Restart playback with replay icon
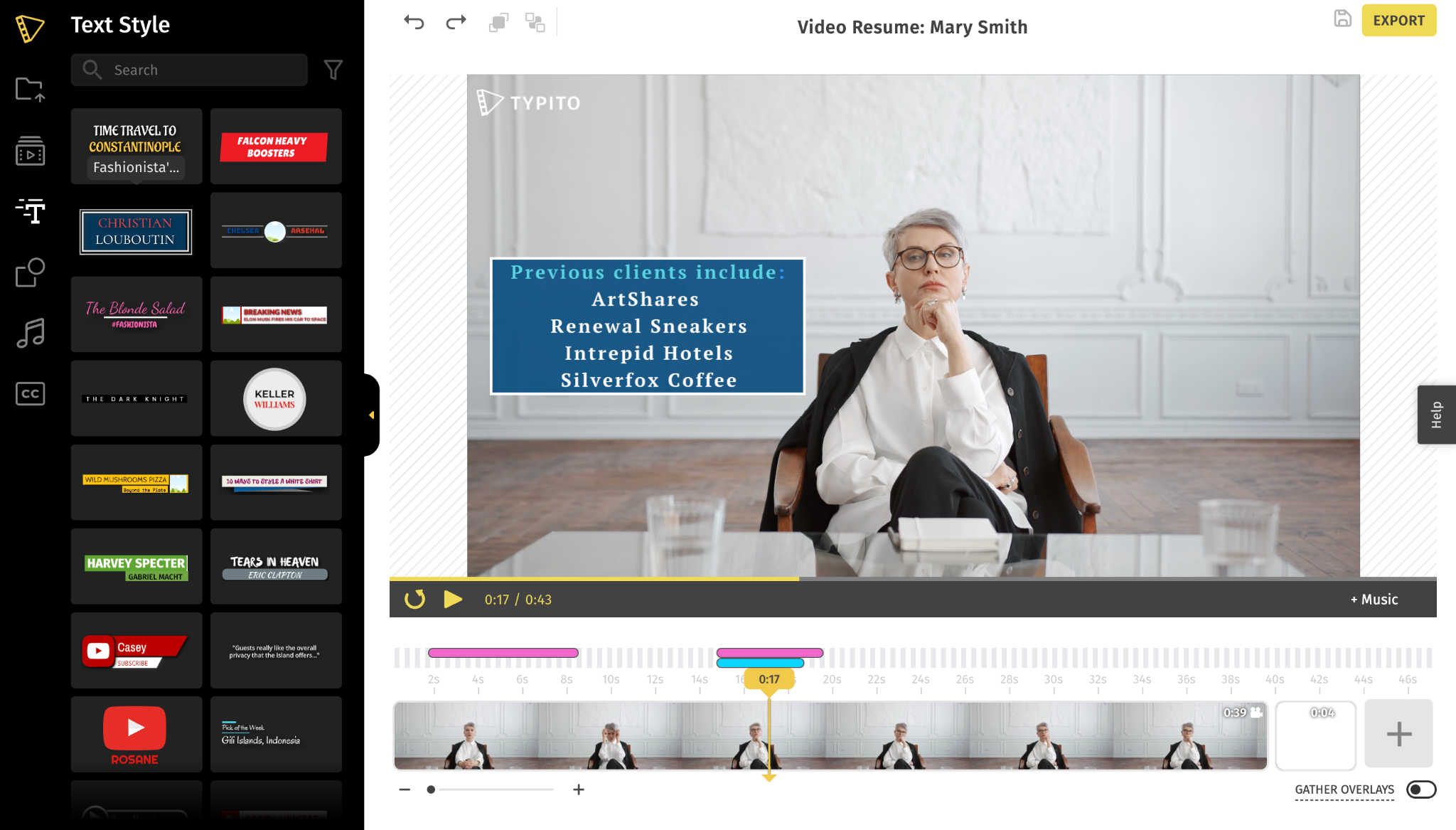Image resolution: width=1456 pixels, height=830 pixels. [414, 600]
